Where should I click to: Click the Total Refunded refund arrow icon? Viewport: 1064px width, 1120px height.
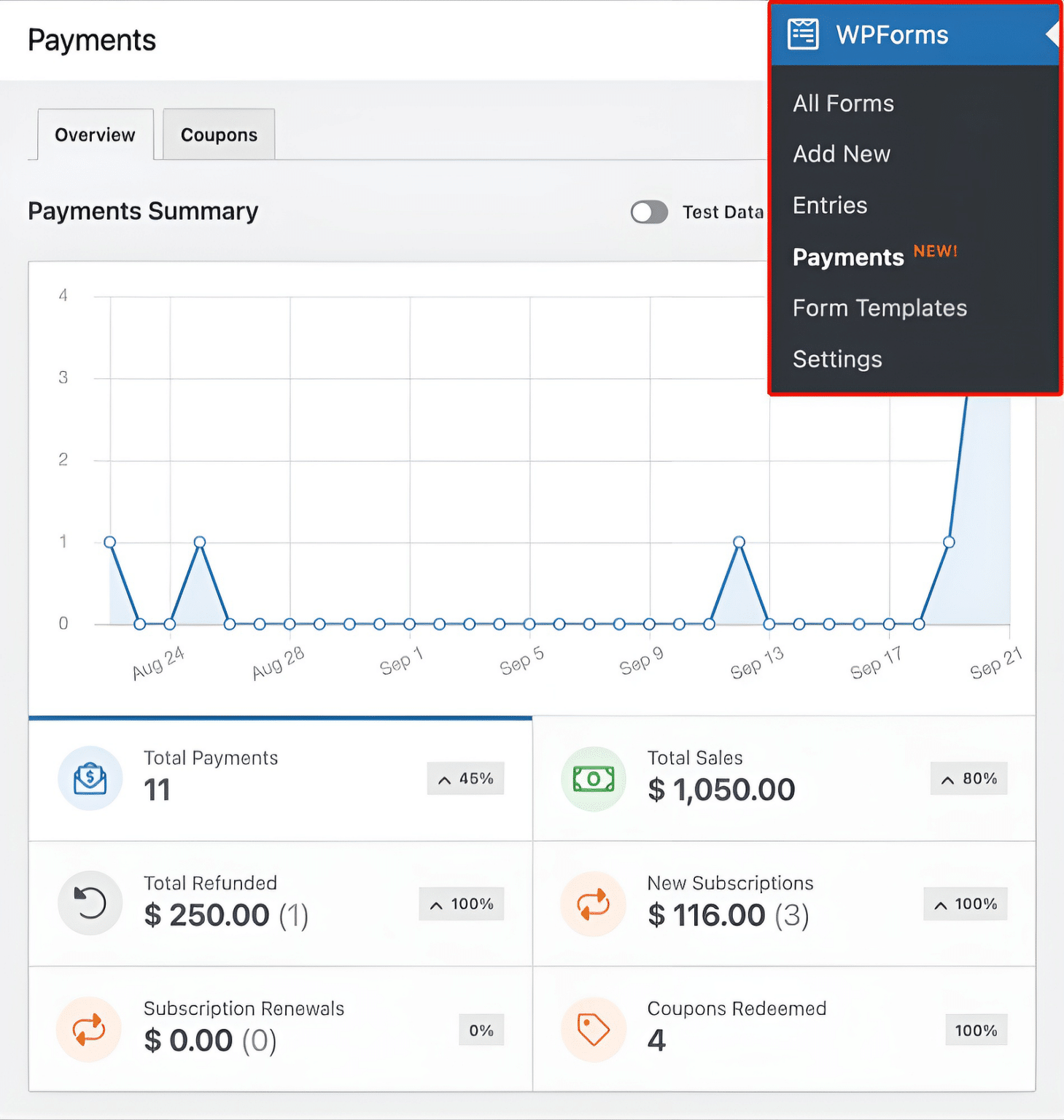(89, 903)
